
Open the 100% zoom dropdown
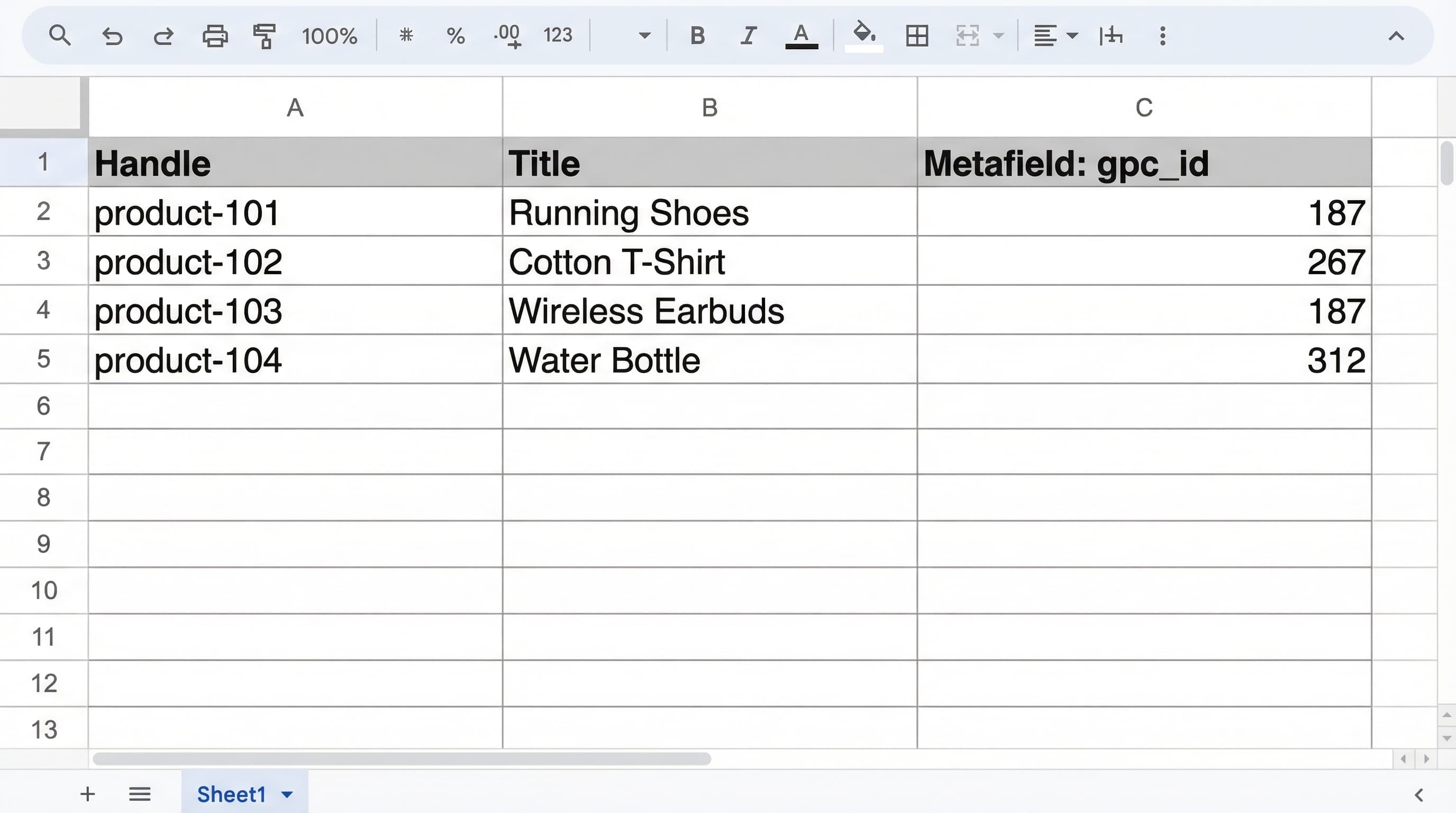coord(329,36)
